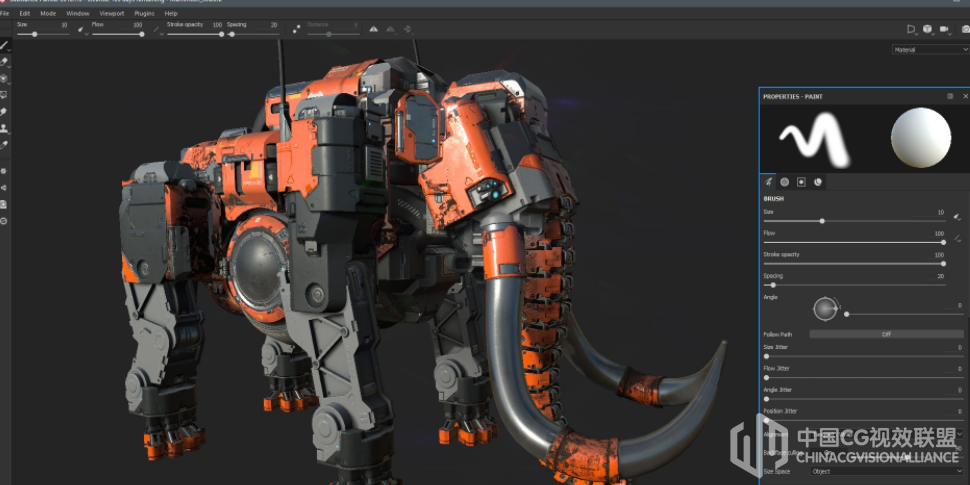970x485 pixels.
Task: Select the Eraser tool in left toolbar
Action: [x=4, y=62]
